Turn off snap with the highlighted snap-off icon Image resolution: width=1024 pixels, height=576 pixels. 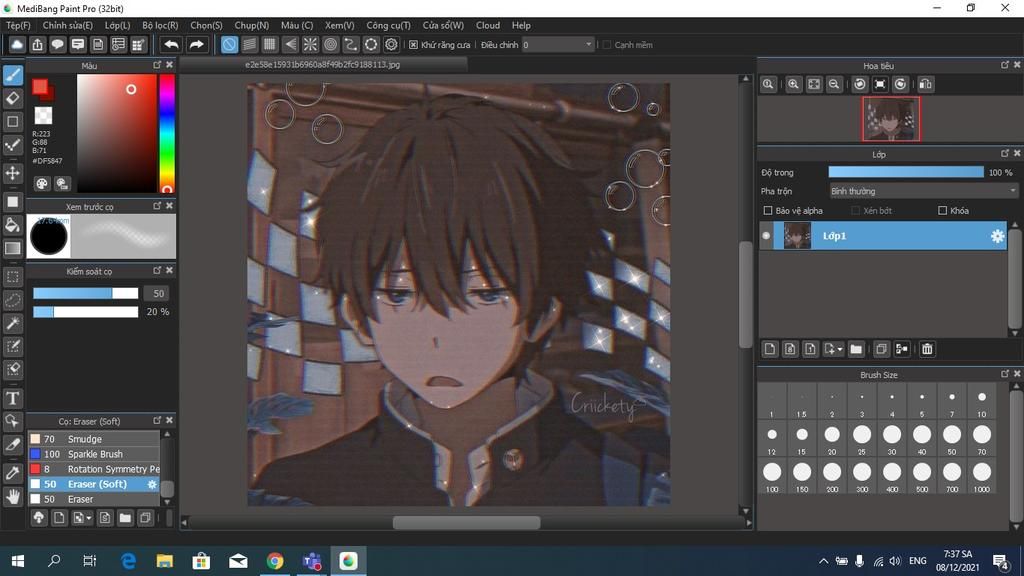[229, 44]
